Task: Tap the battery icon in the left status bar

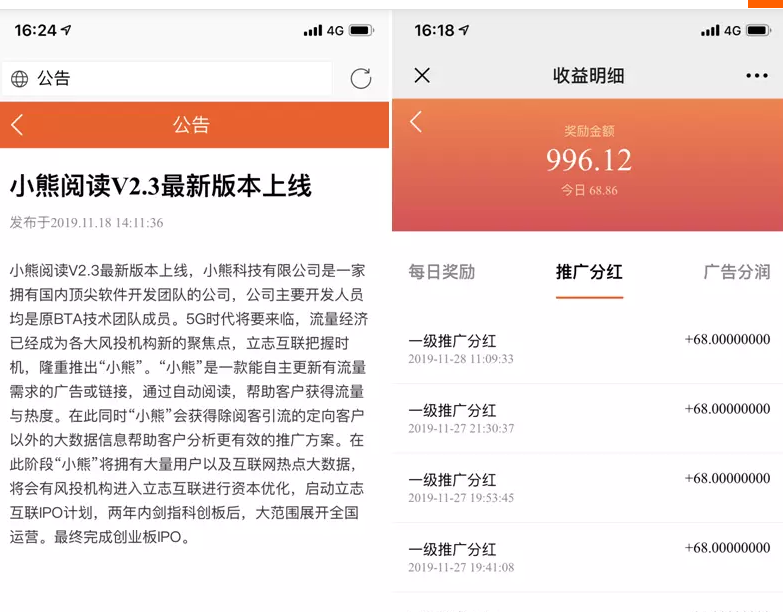Action: click(362, 30)
